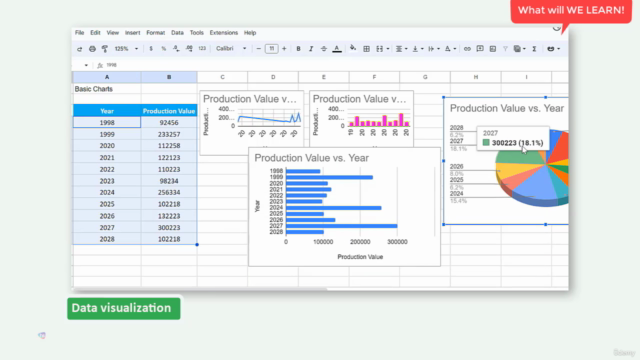Select the year 2026 cell
The width and height of the screenshot is (640, 360).
pos(107,216)
